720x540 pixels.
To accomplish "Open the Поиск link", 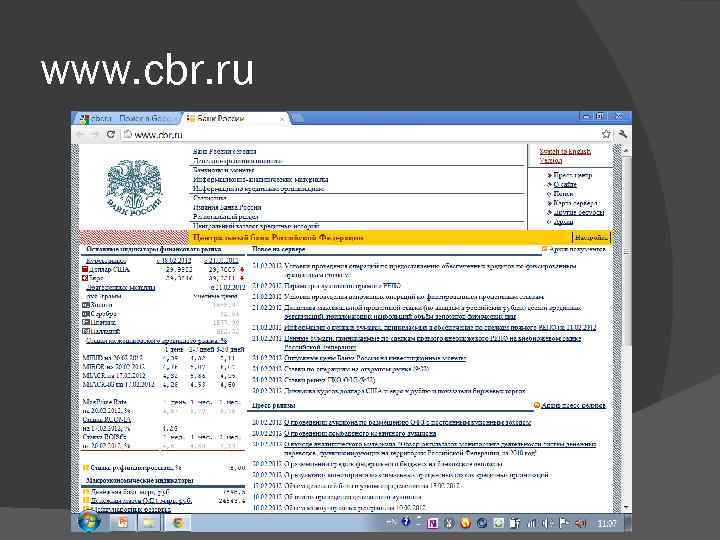I will [563, 193].
